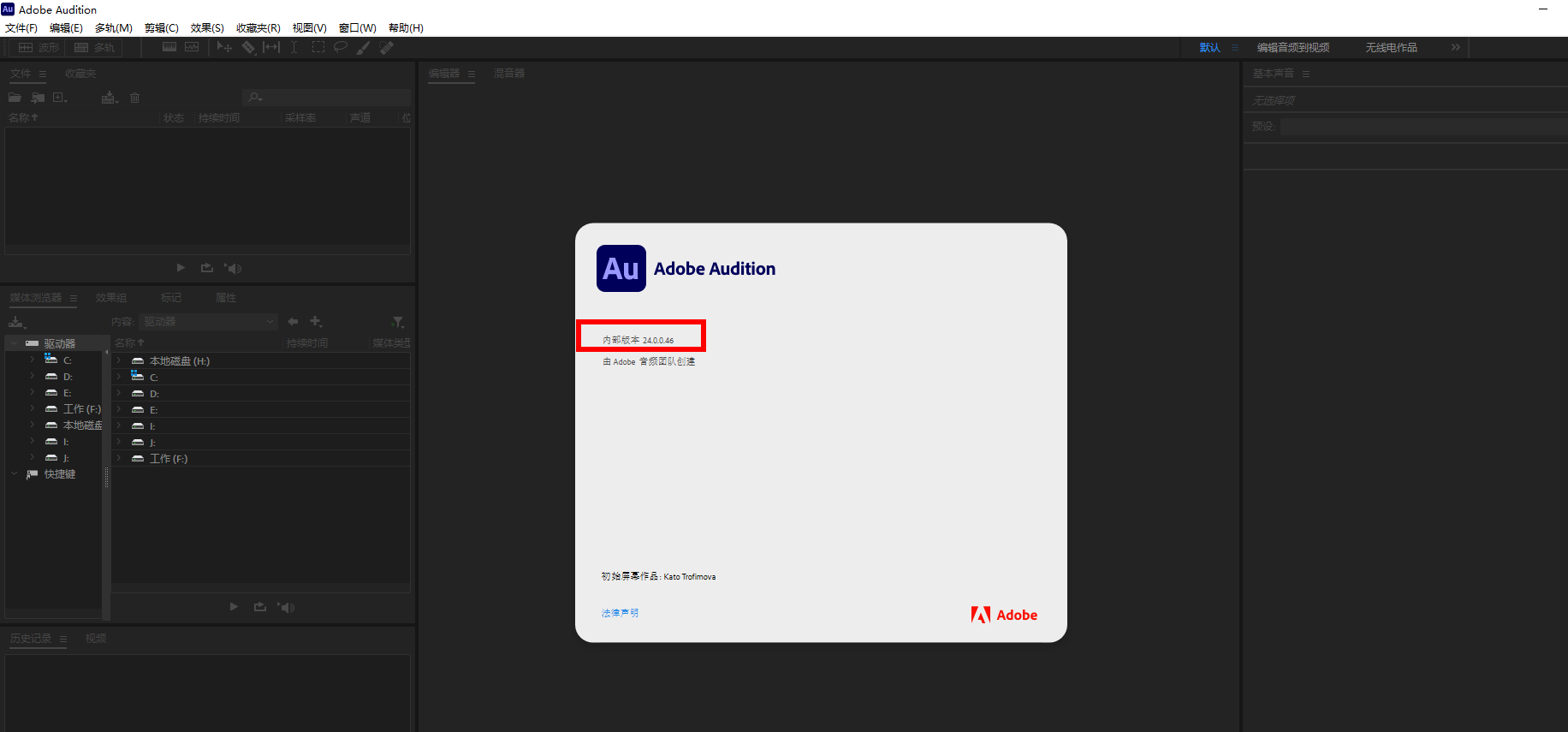Click play button below the Media Browser list
The width and height of the screenshot is (1568, 732).
click(234, 607)
